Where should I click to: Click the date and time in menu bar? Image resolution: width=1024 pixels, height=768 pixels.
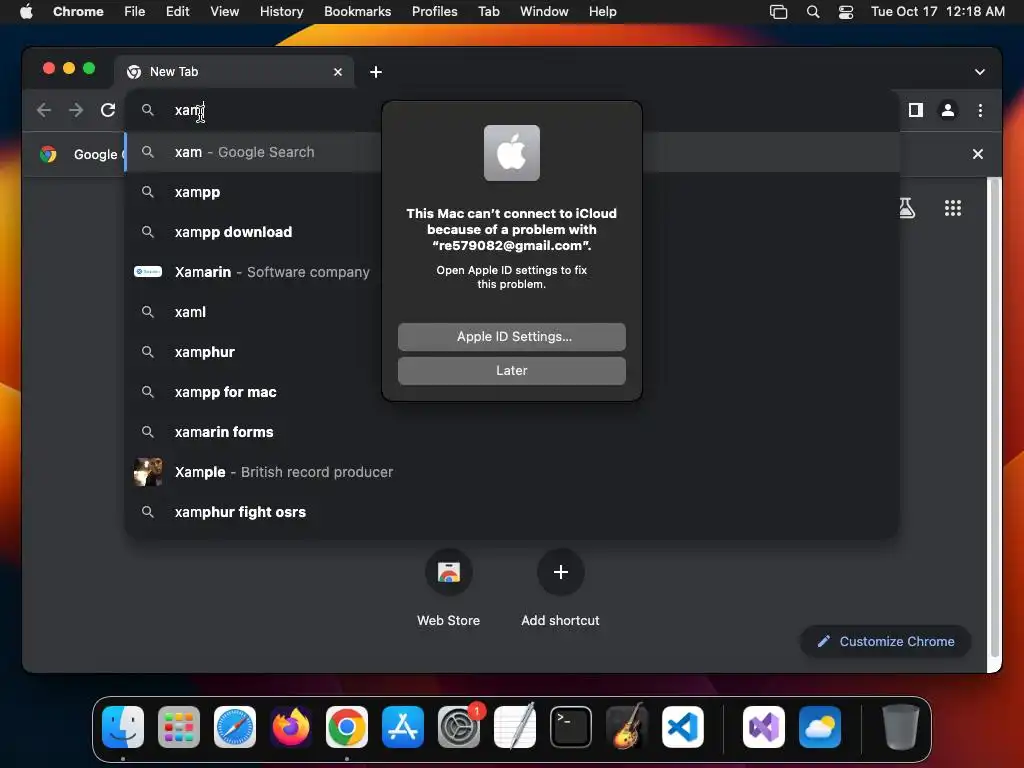938,11
